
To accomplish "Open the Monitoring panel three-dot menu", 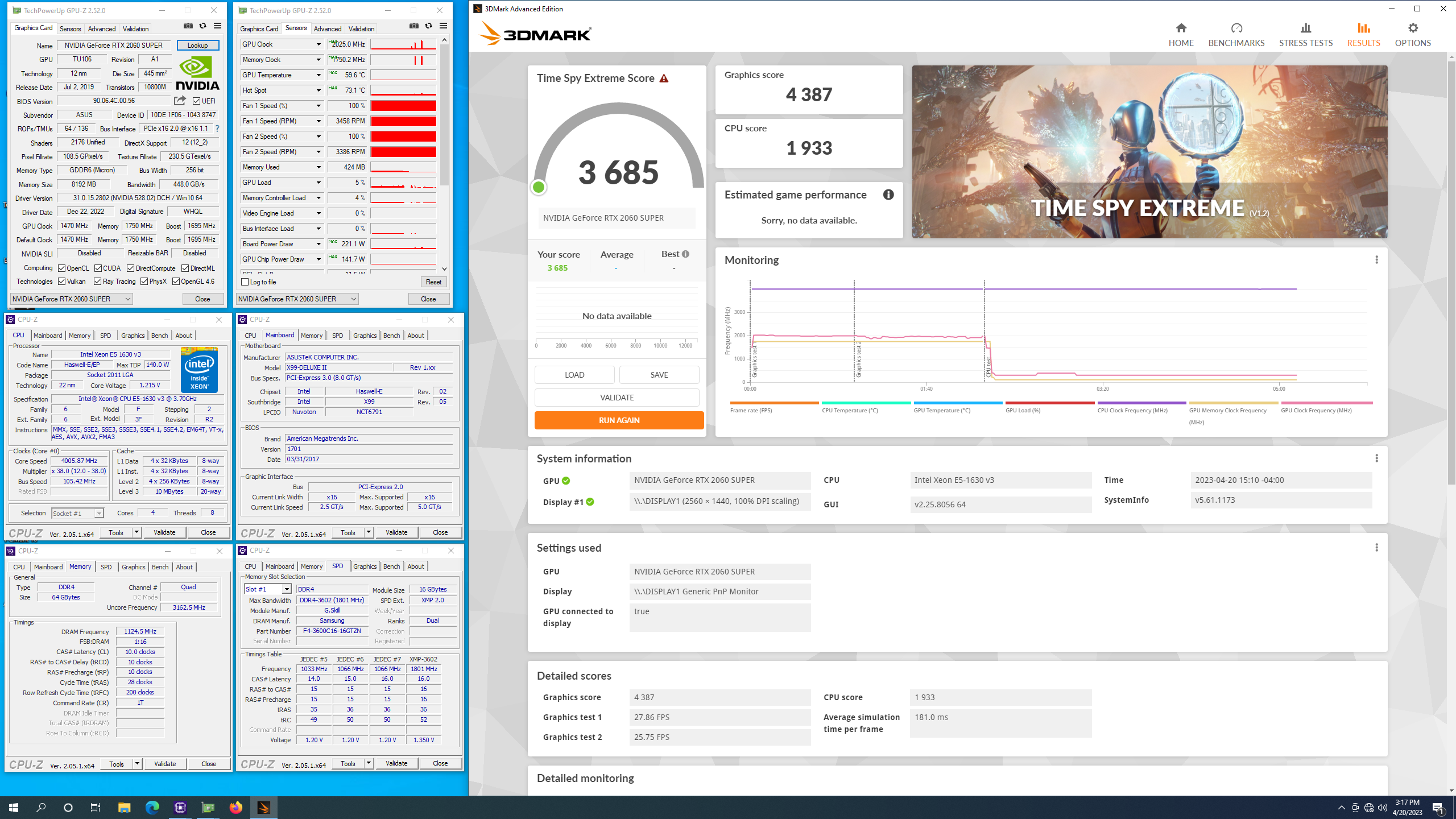I will [x=1376, y=260].
